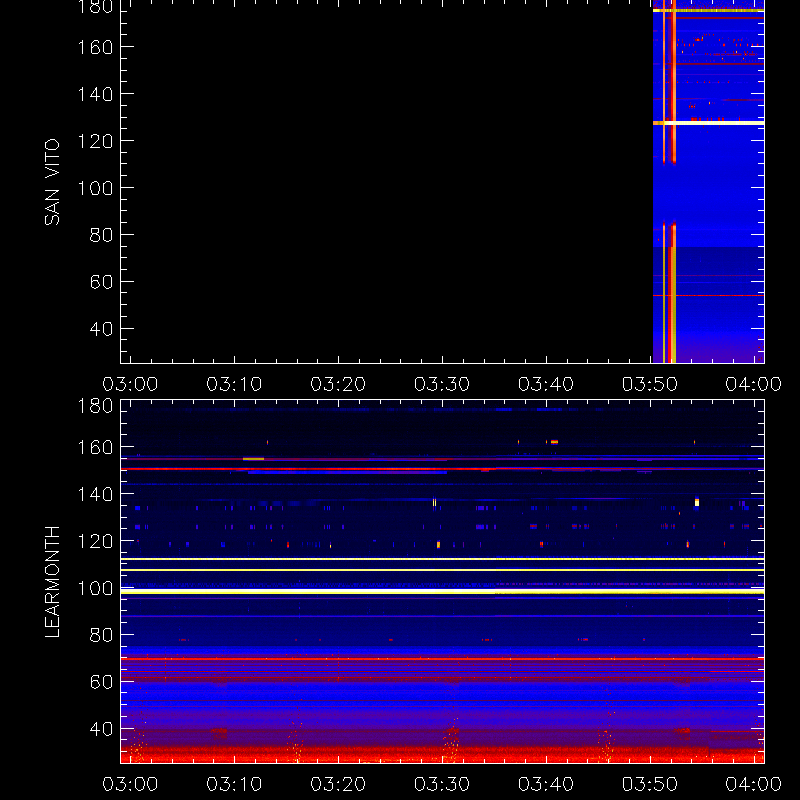
Task: Click 03:50 time label below San Vito plot
Action: click(x=650, y=384)
